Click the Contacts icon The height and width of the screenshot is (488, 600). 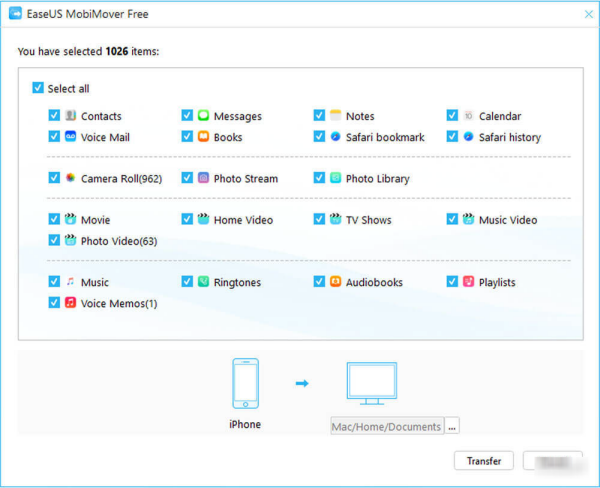pyautogui.click(x=71, y=116)
